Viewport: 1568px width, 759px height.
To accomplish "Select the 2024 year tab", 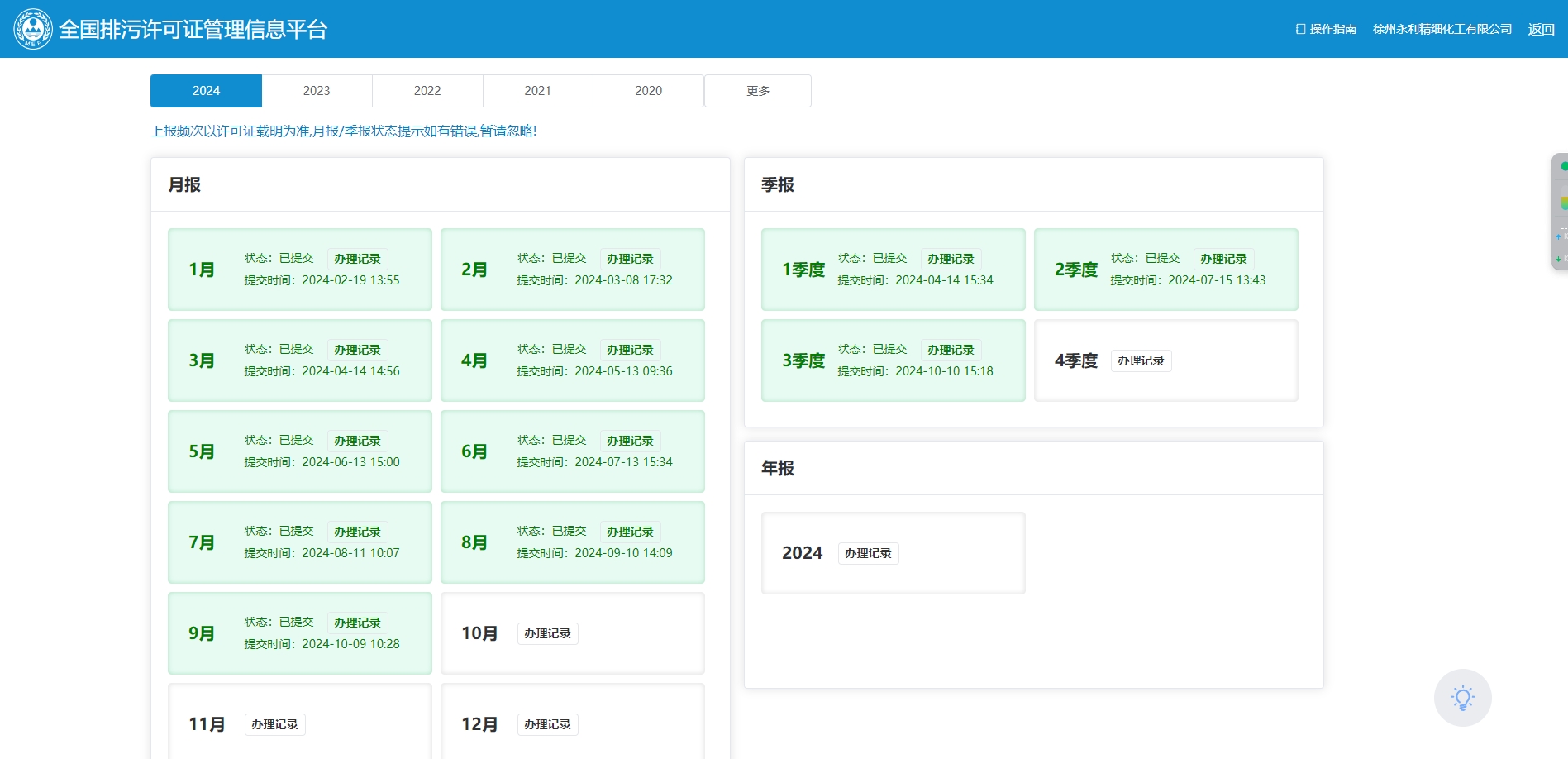I will (206, 91).
